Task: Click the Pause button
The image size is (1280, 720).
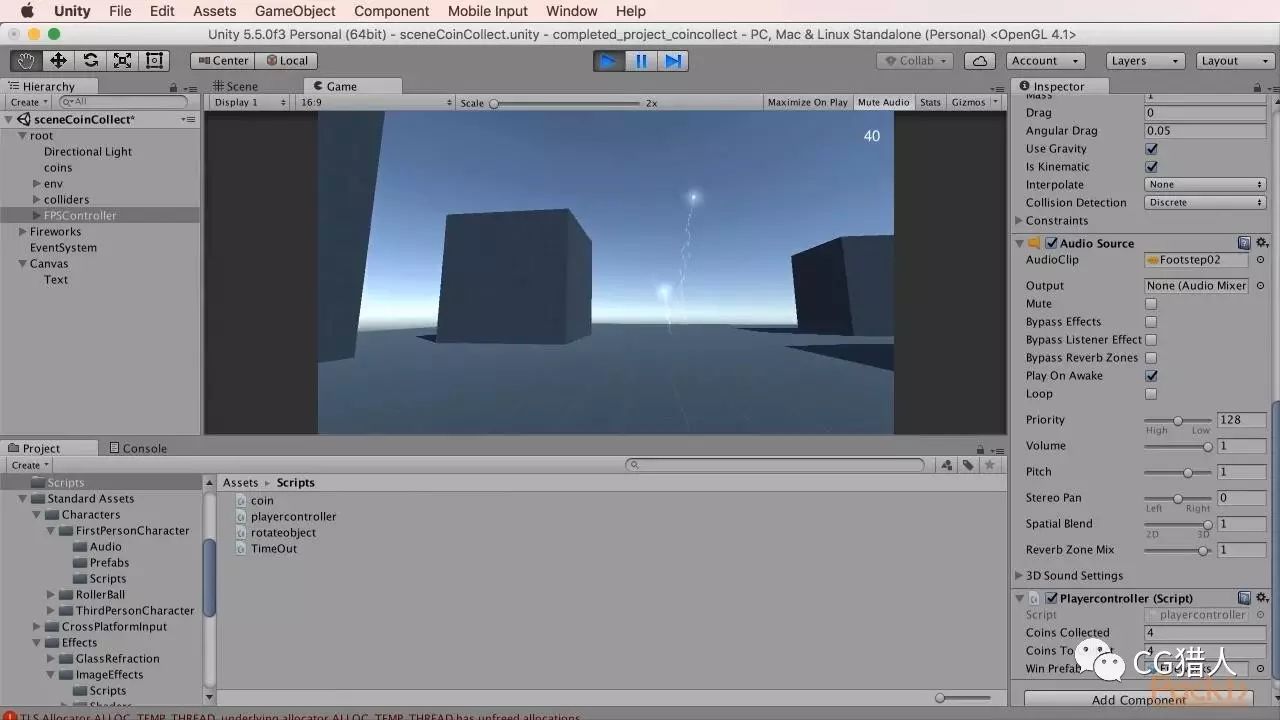Action: point(641,60)
